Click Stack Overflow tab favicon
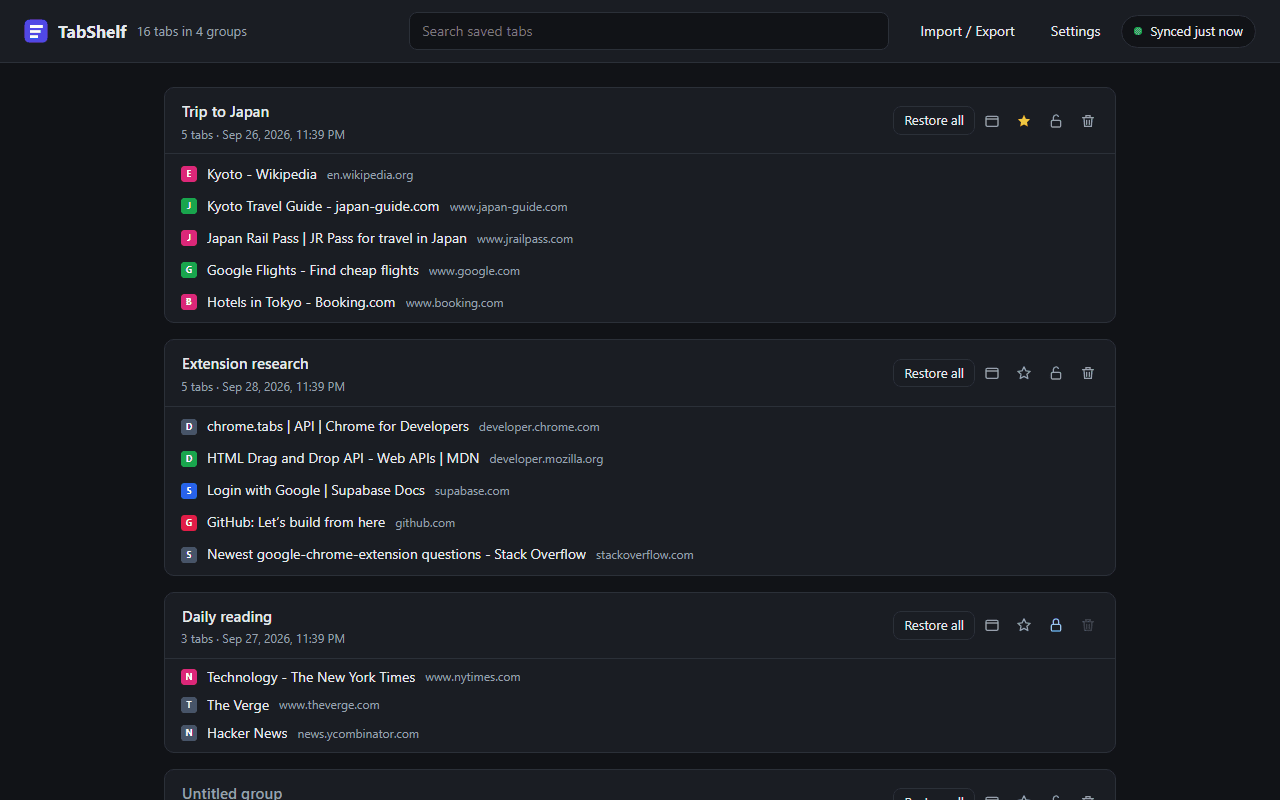 pyautogui.click(x=189, y=555)
